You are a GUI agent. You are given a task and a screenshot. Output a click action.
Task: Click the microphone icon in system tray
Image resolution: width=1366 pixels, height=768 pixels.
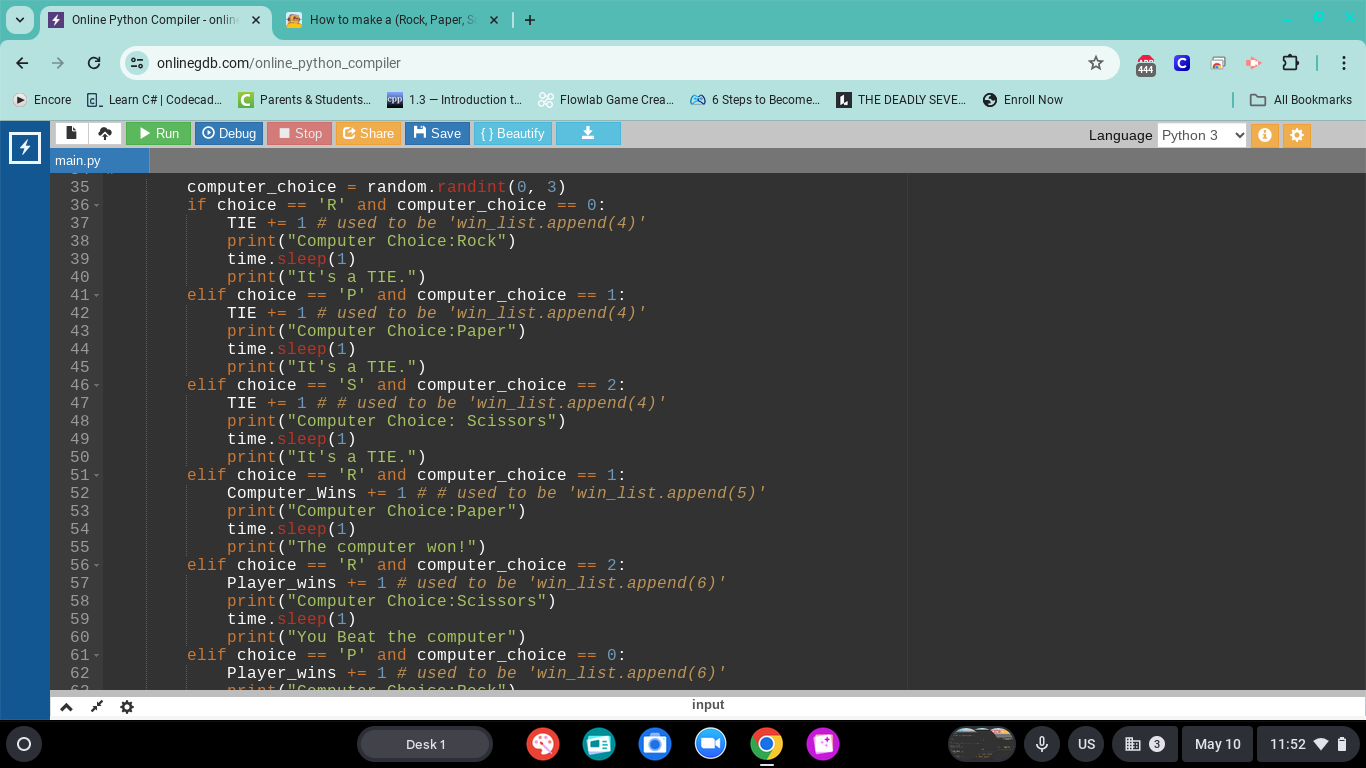click(1041, 744)
